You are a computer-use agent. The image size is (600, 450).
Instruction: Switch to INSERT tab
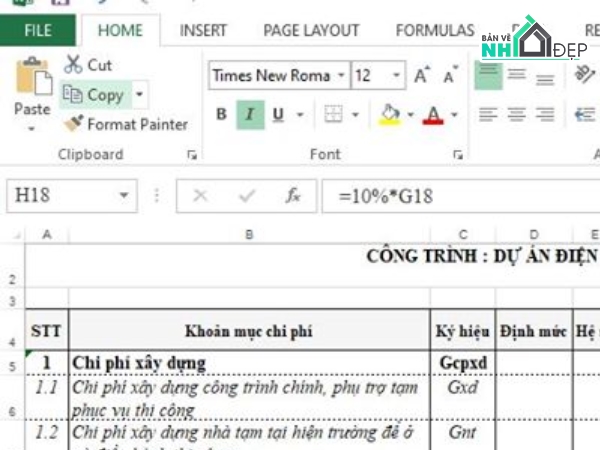[x=203, y=30]
